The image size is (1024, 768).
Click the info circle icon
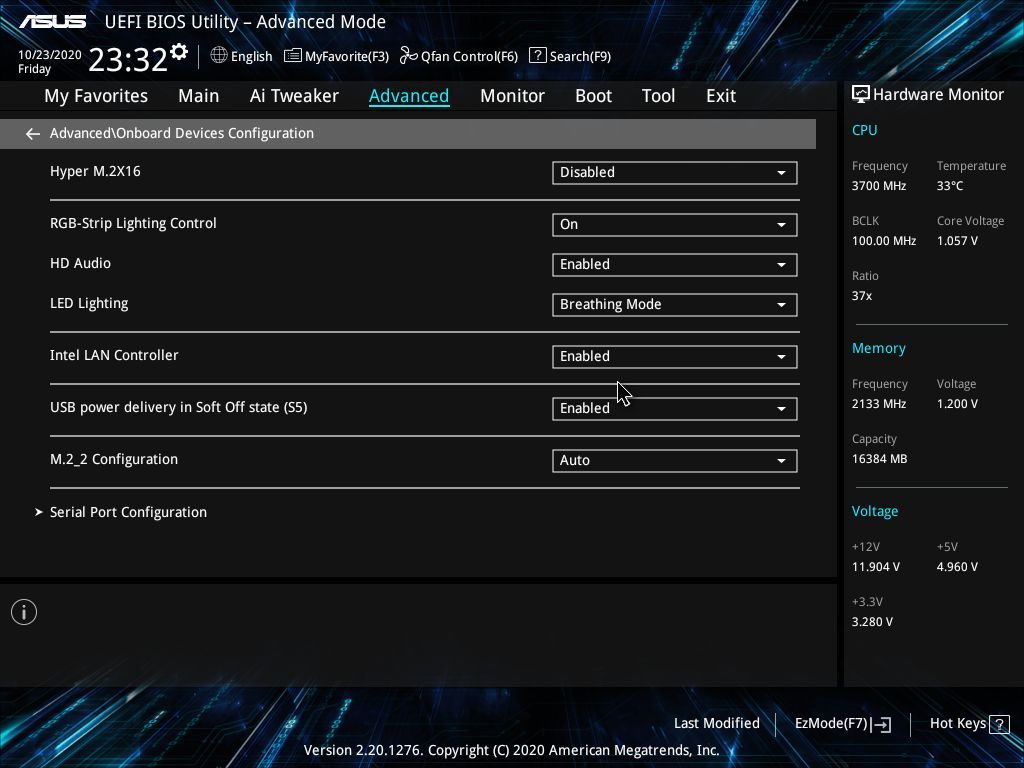point(24,612)
